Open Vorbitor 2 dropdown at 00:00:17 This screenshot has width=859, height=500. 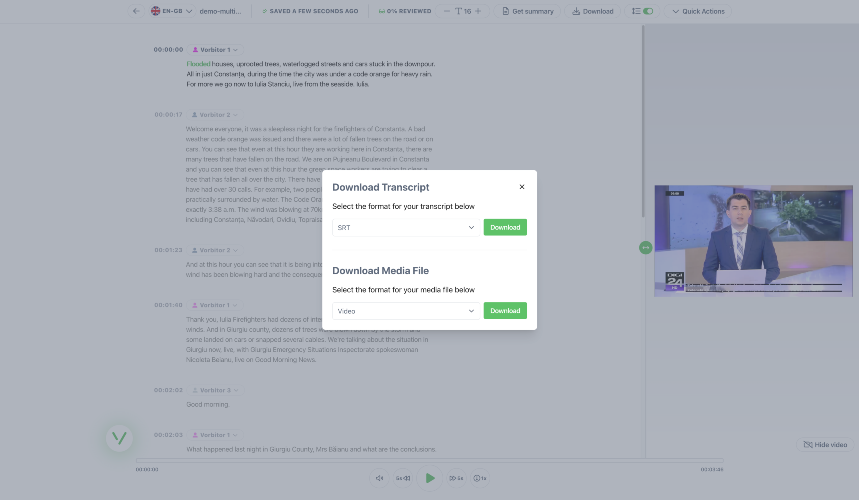[214, 115]
